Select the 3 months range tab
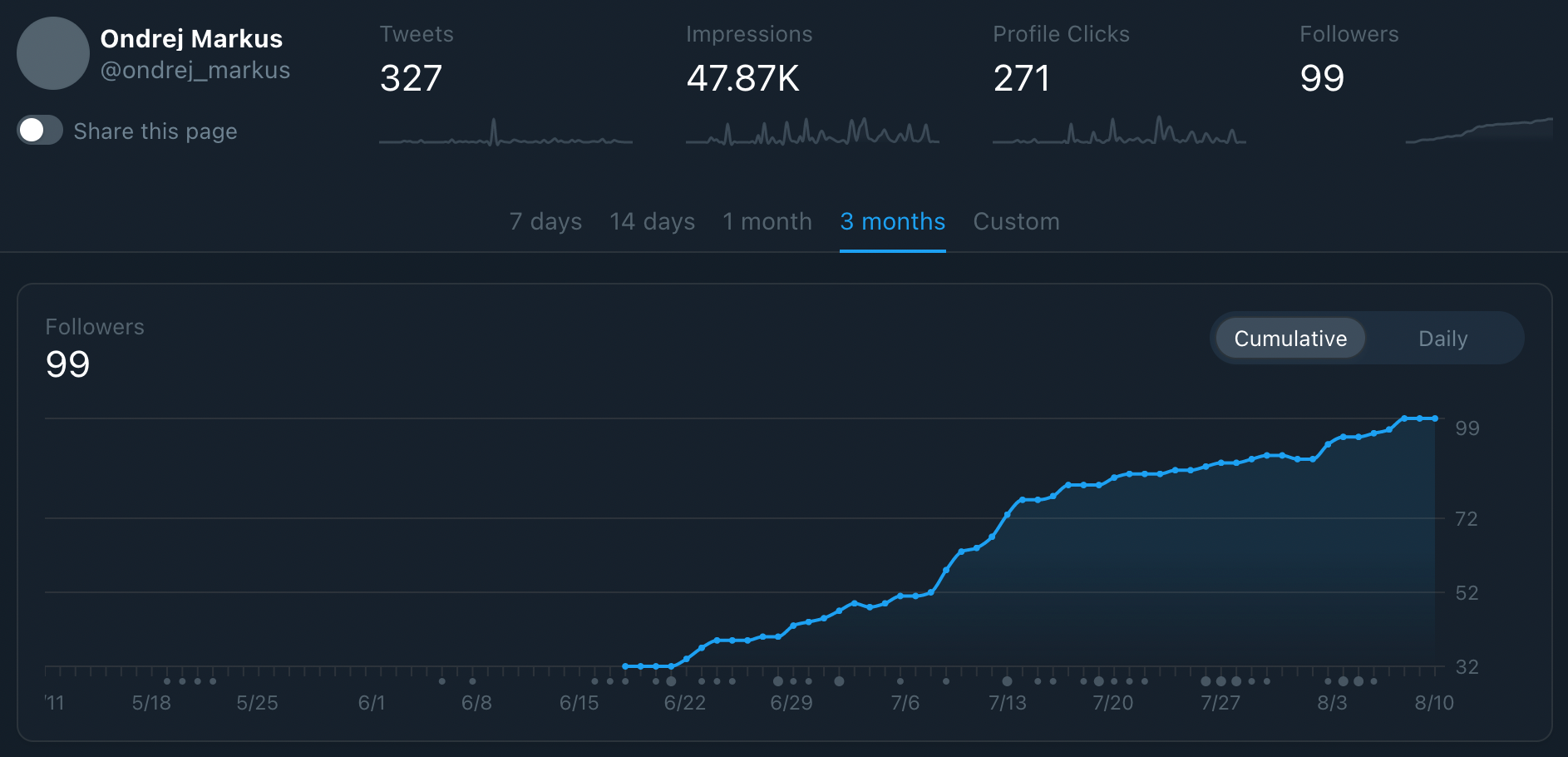The width and height of the screenshot is (1568, 757). coord(892,221)
